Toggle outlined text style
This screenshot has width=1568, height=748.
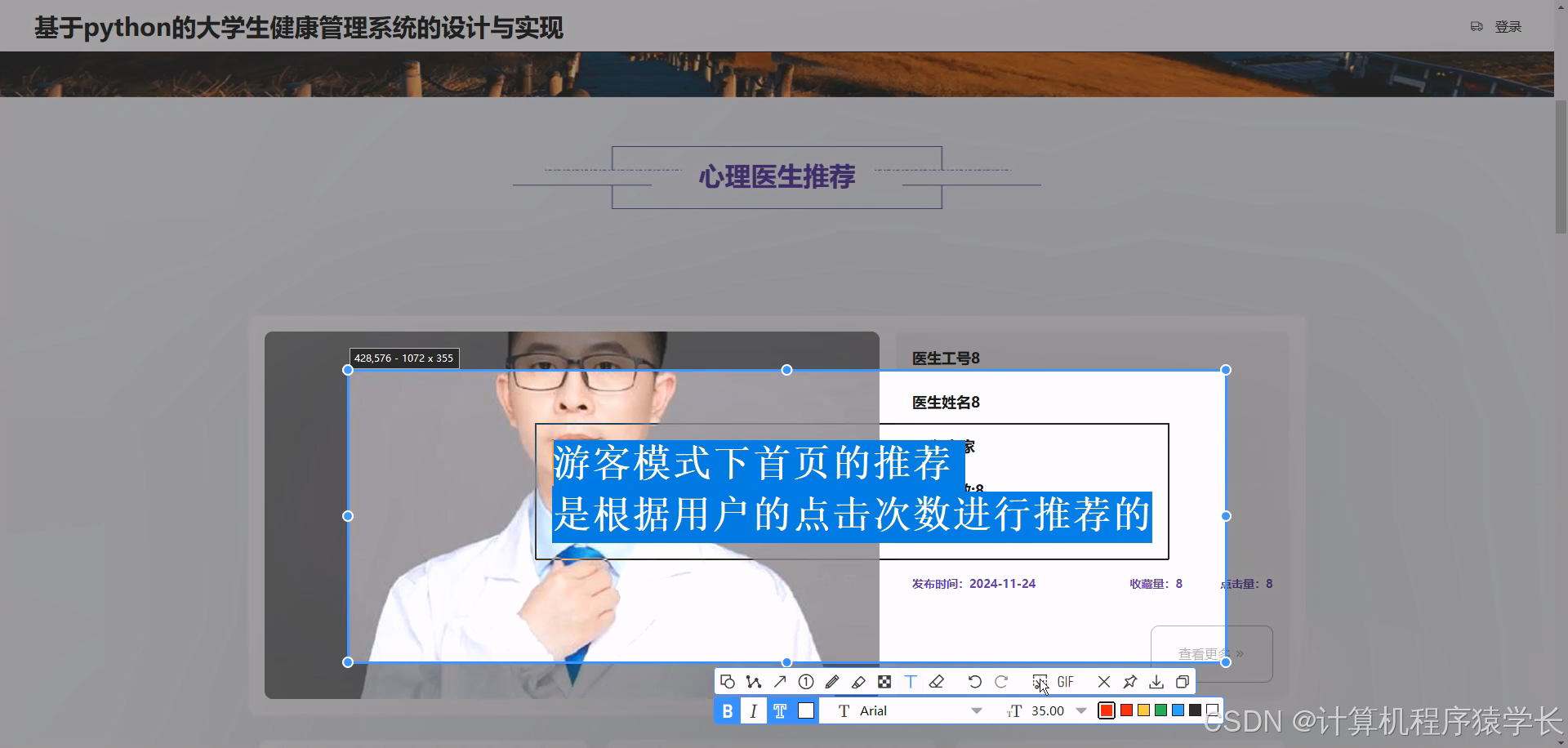pos(780,711)
